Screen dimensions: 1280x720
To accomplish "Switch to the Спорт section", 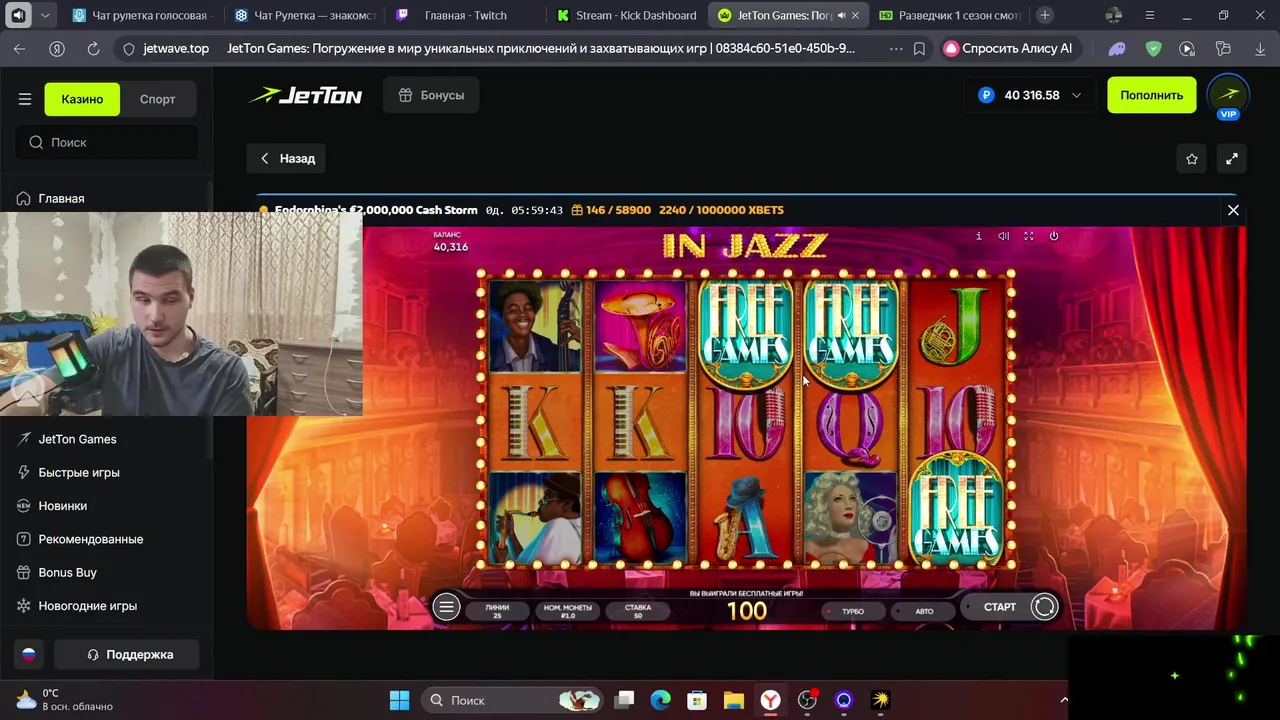I will pos(158,99).
